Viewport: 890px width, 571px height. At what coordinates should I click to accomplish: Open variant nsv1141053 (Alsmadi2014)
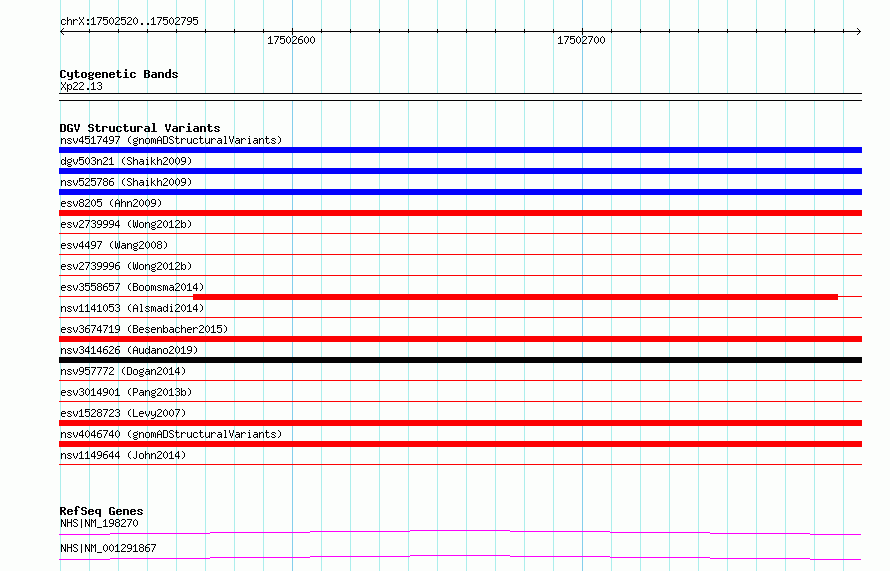click(x=132, y=308)
